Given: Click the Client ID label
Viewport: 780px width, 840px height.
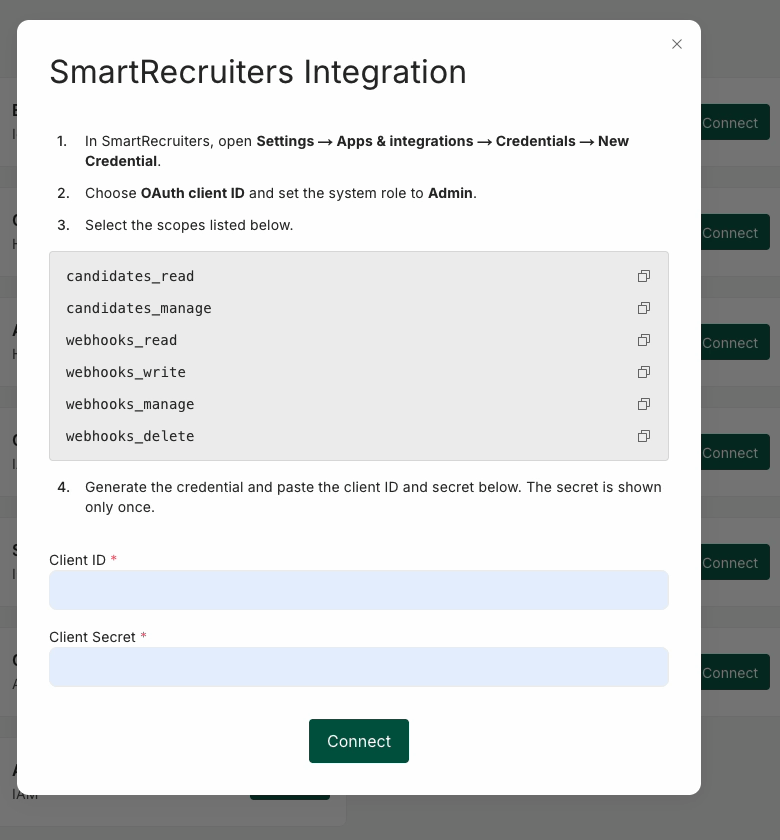Looking at the screenshot, I should click(78, 560).
